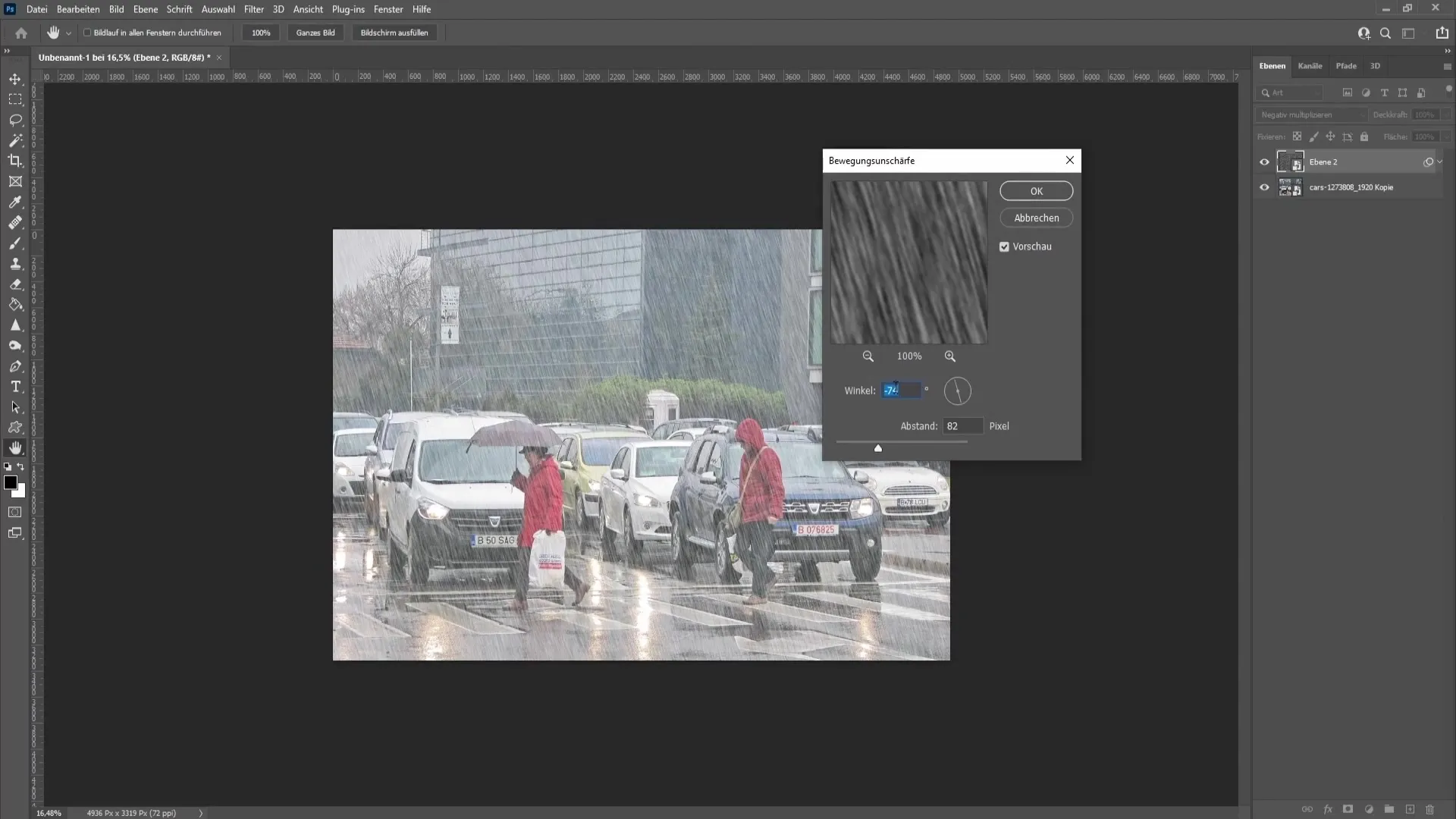Select the Move tool
1456x819 pixels.
click(x=15, y=79)
